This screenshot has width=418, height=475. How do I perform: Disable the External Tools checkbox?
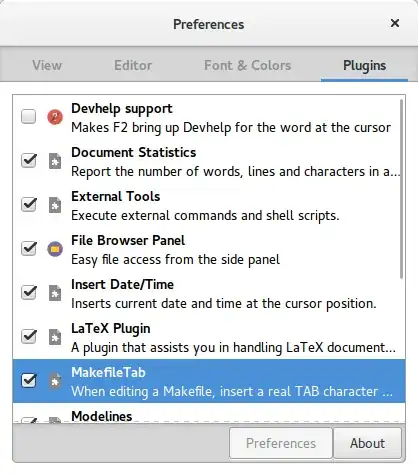[x=29, y=205]
